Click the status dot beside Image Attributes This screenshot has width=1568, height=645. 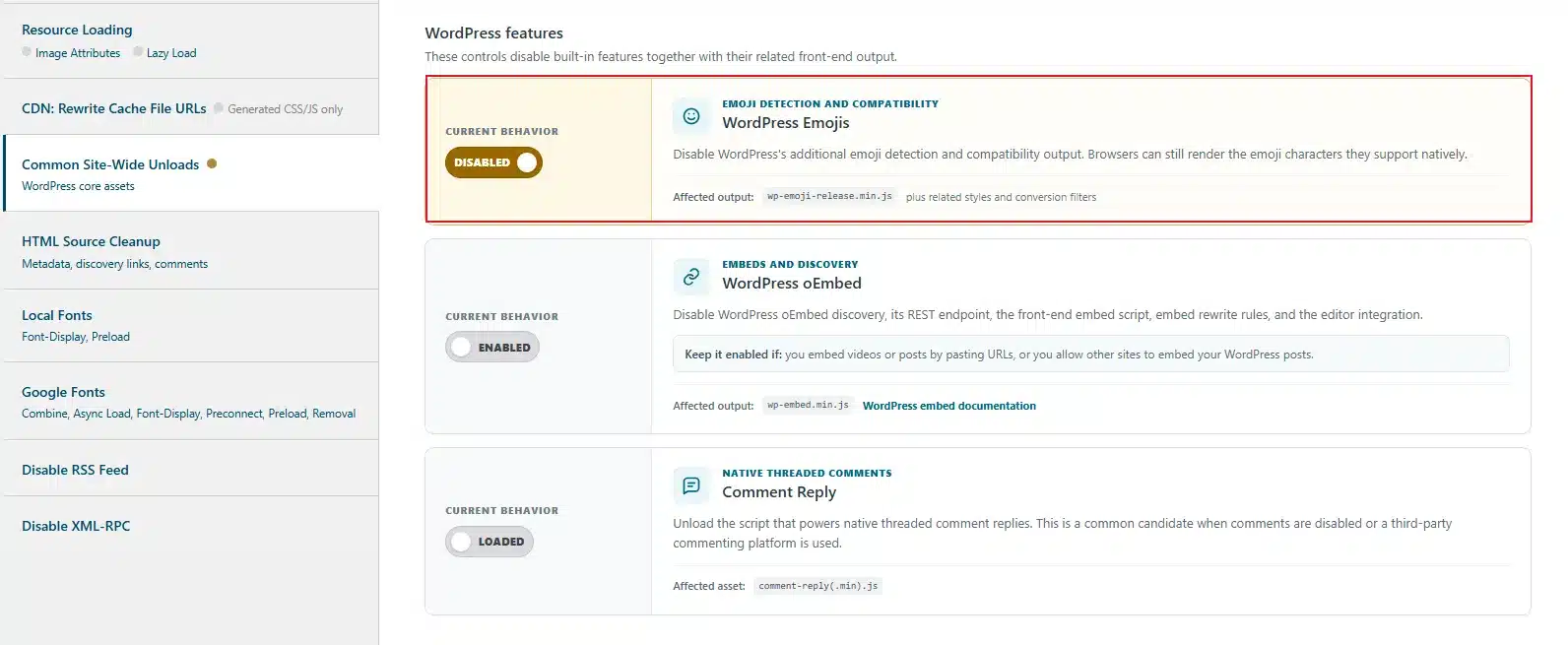(27, 51)
